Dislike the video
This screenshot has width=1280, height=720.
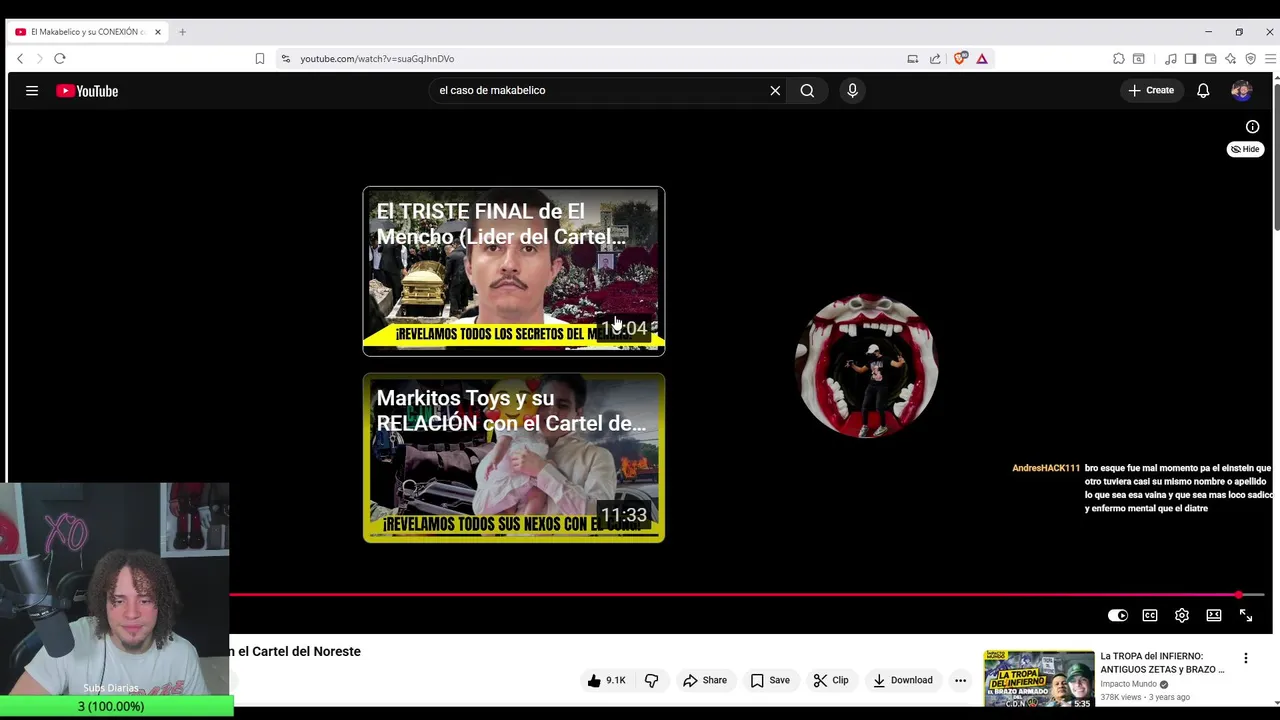tap(652, 680)
